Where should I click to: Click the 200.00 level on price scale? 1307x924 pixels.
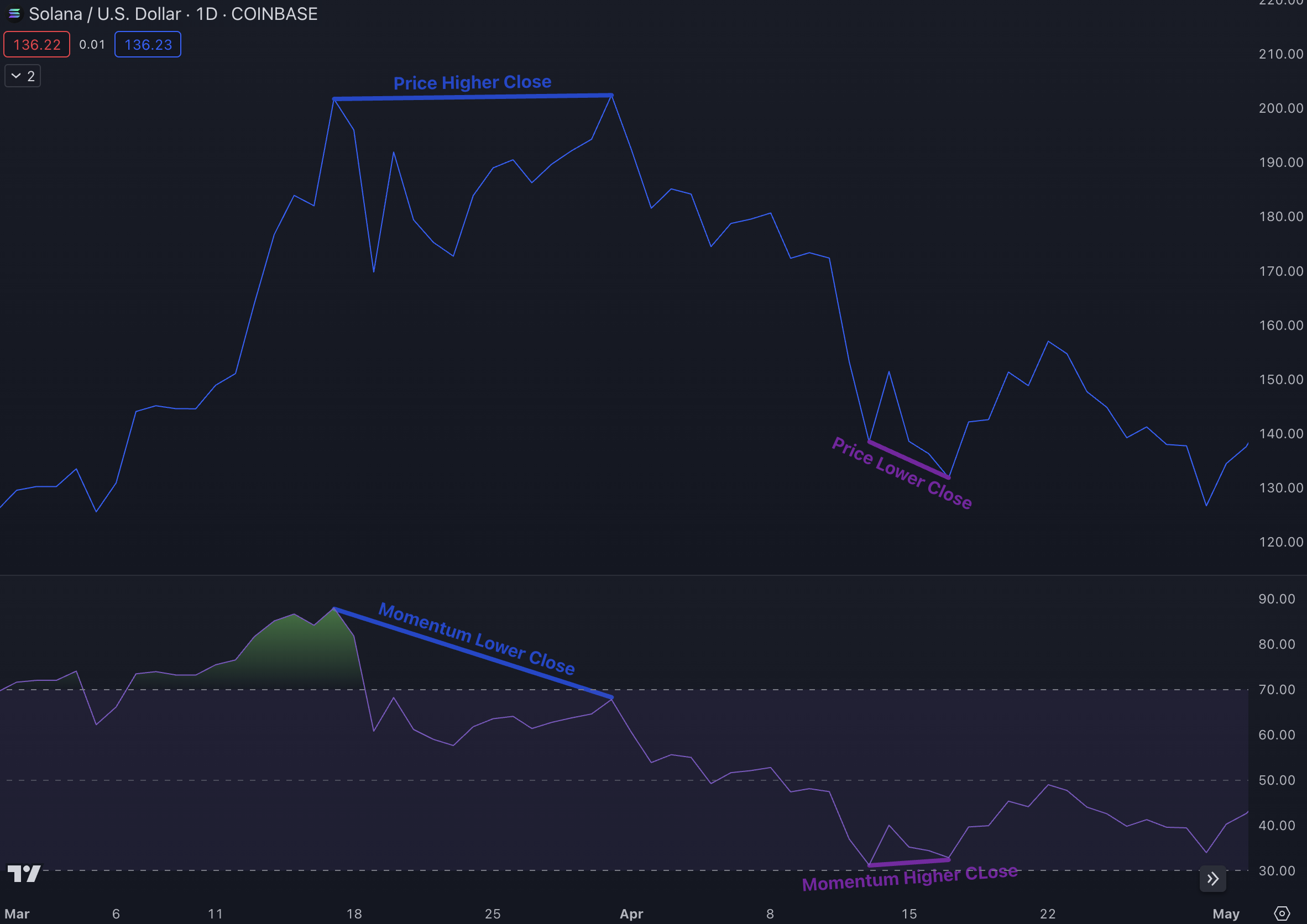tap(1280, 108)
